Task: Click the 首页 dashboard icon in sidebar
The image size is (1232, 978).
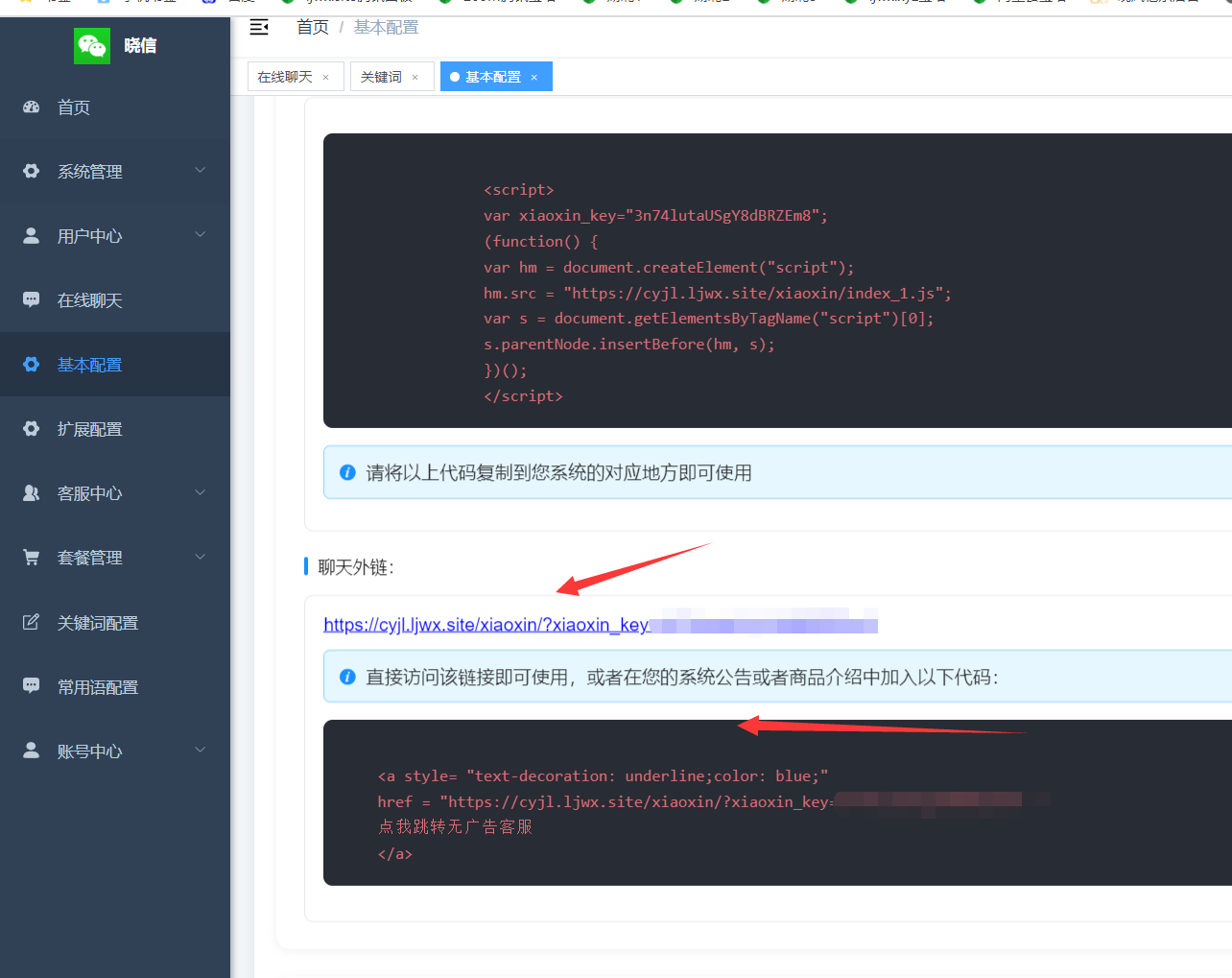Action: [31, 107]
